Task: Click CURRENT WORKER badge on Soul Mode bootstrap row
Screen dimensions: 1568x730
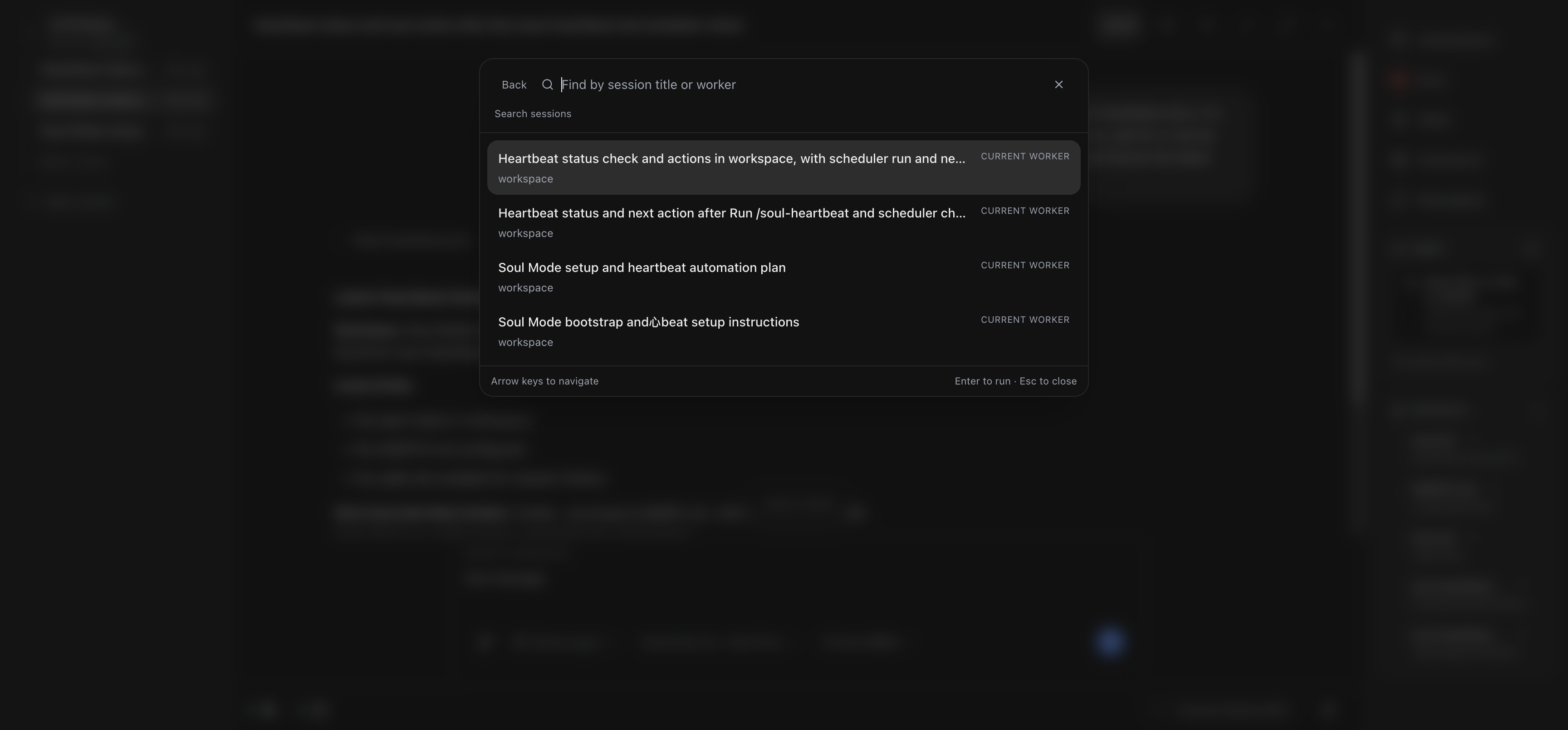Action: (x=1024, y=320)
